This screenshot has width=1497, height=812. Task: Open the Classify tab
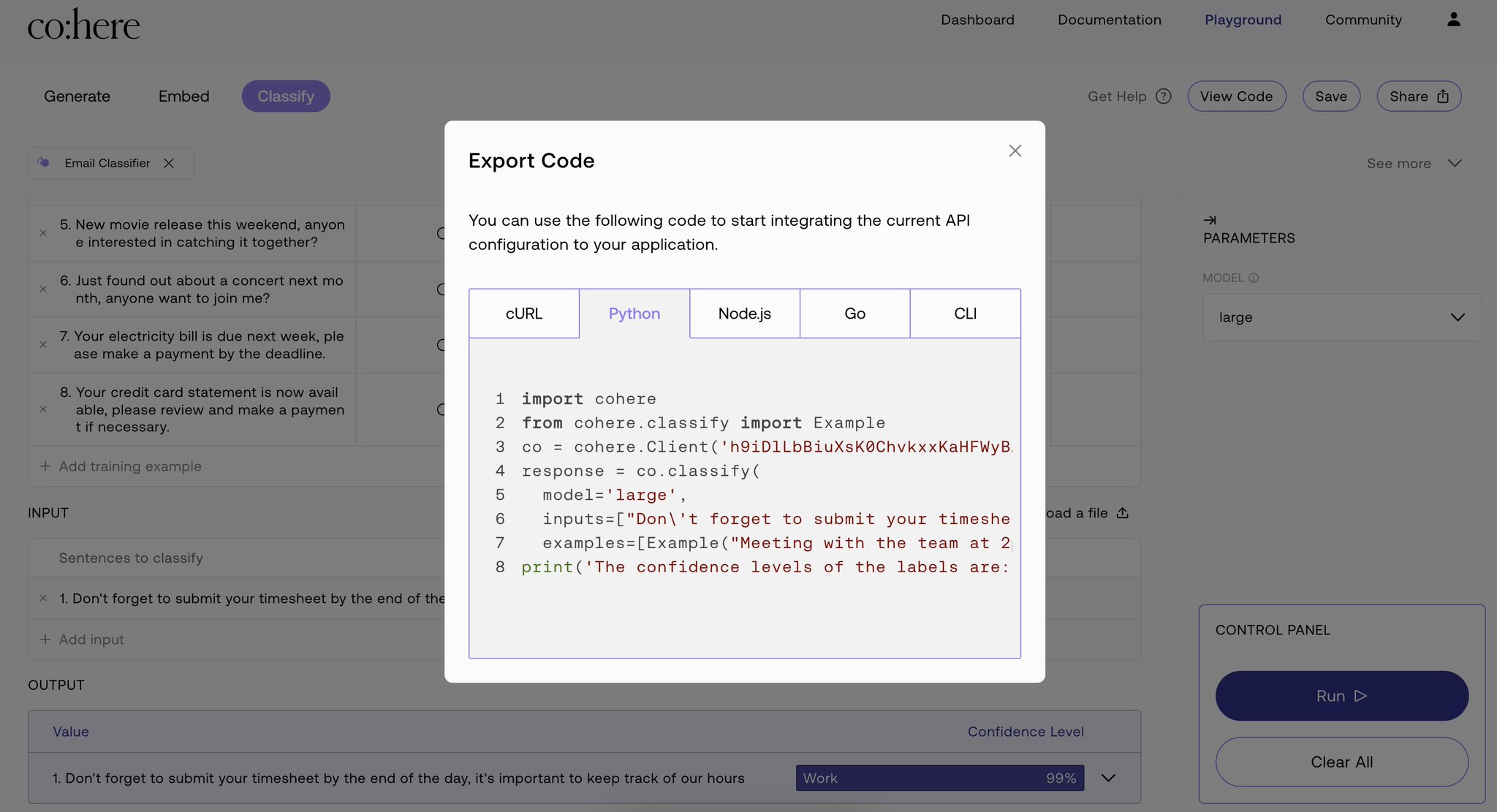pyautogui.click(x=286, y=96)
